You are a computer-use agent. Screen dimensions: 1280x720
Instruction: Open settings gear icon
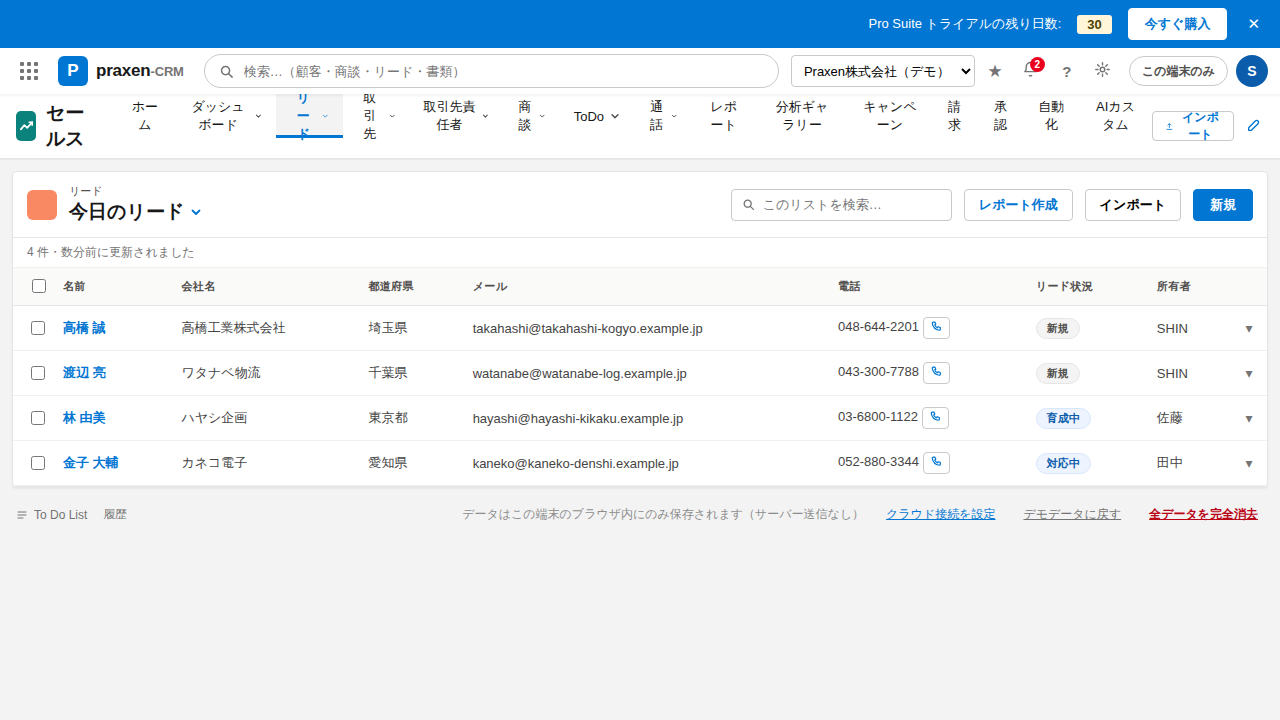pos(1102,70)
